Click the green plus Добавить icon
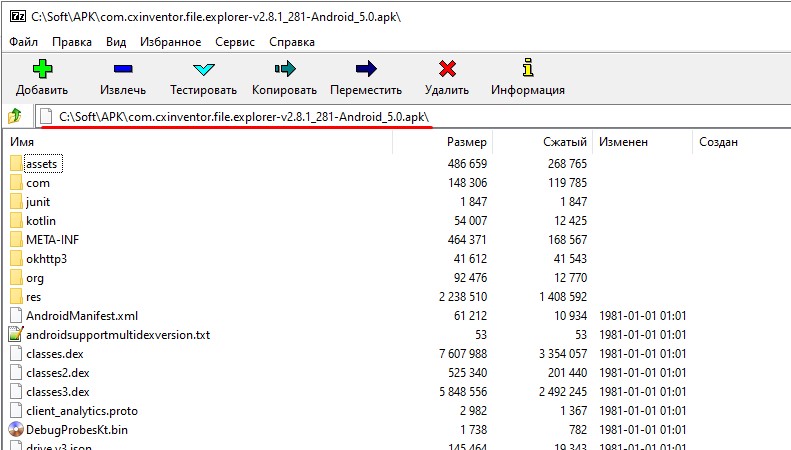The width and height of the screenshot is (791, 450). [x=42, y=69]
